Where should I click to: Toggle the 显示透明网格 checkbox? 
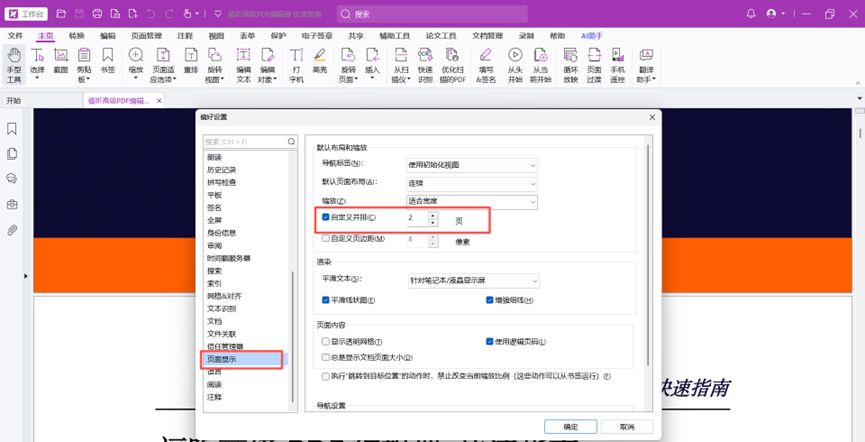click(x=326, y=342)
